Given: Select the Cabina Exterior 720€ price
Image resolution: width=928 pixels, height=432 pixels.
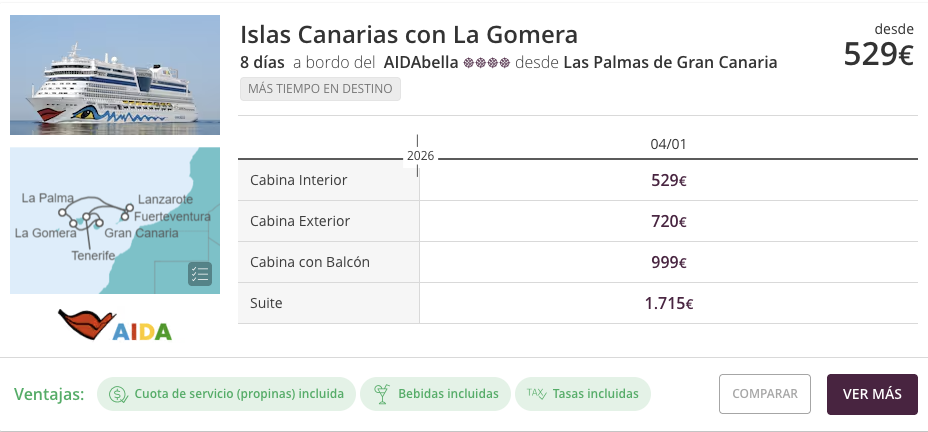Looking at the screenshot, I should click(668, 222).
